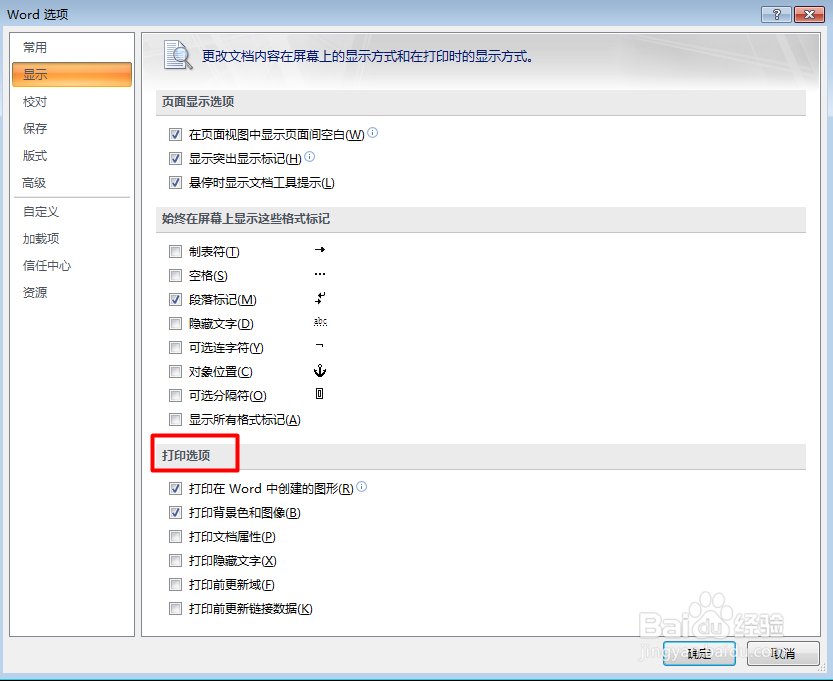Click the optional break symbol icon
This screenshot has width=833, height=681.
(319, 394)
